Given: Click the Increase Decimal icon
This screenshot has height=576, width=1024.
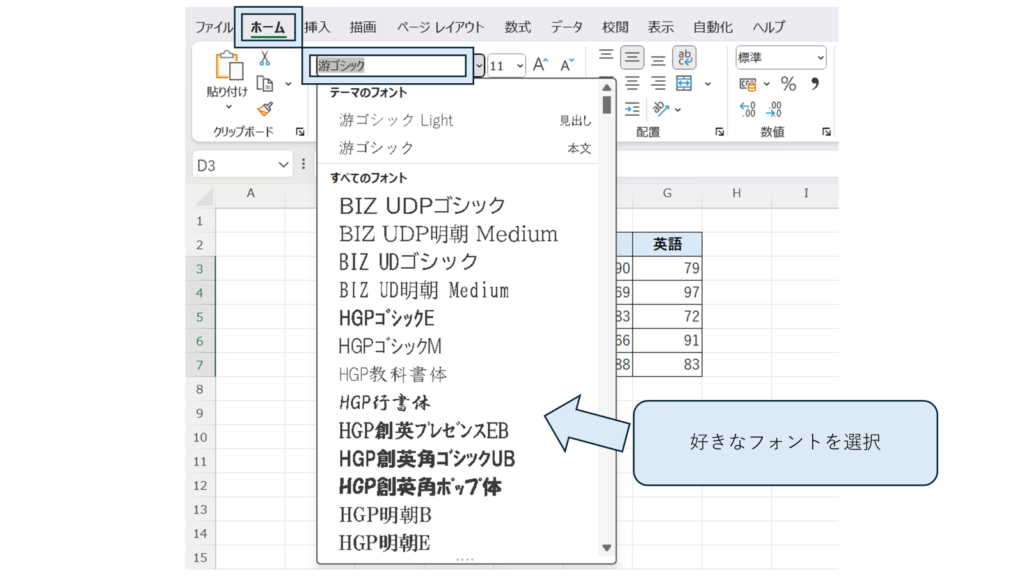Looking at the screenshot, I should click(x=747, y=109).
